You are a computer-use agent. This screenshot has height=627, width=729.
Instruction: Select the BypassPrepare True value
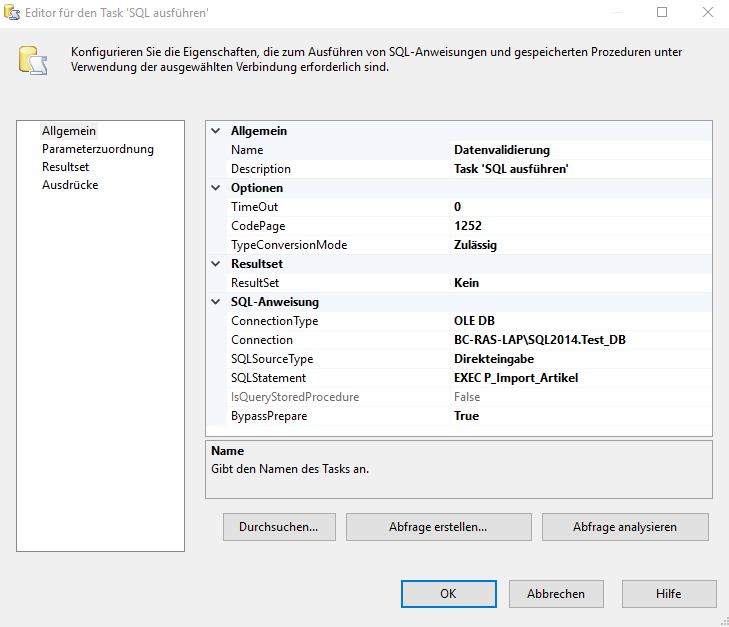[x=466, y=416]
